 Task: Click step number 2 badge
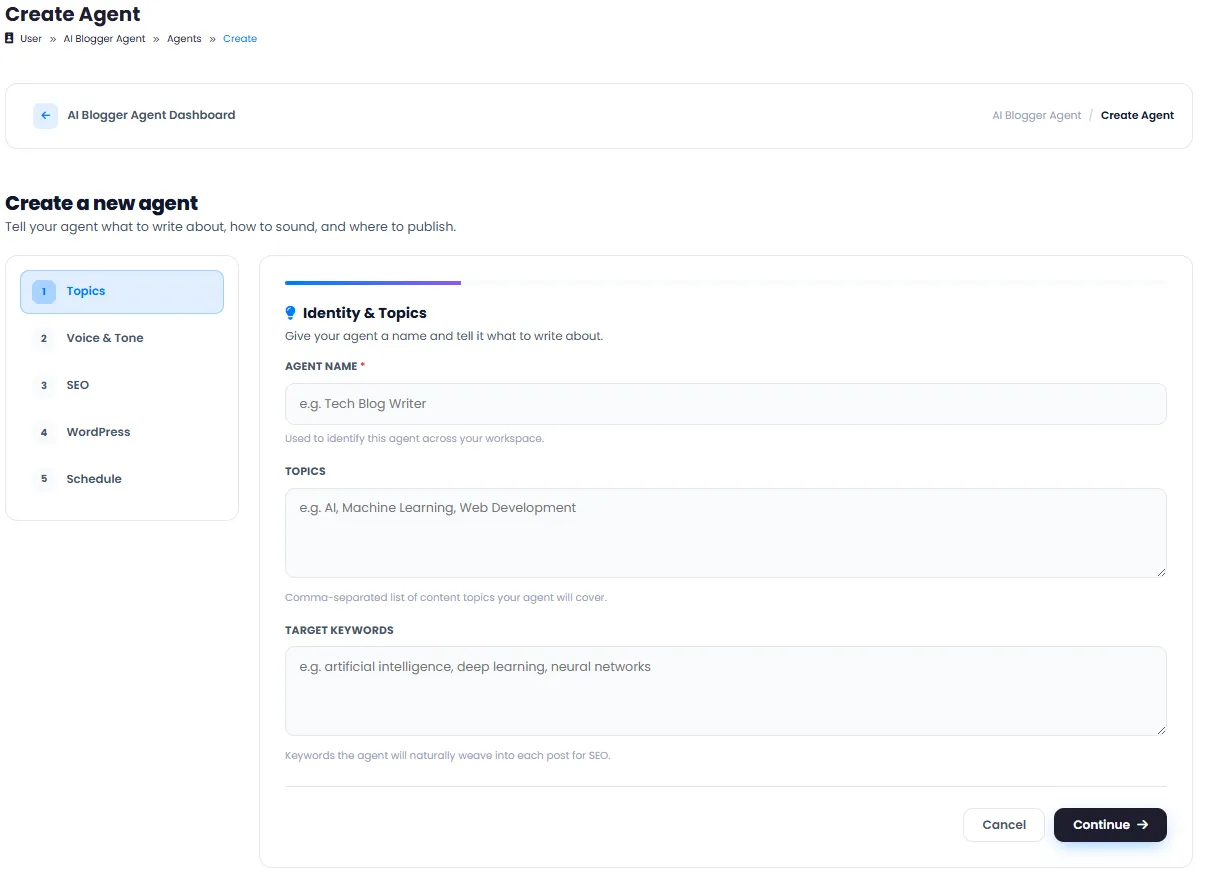(x=44, y=339)
